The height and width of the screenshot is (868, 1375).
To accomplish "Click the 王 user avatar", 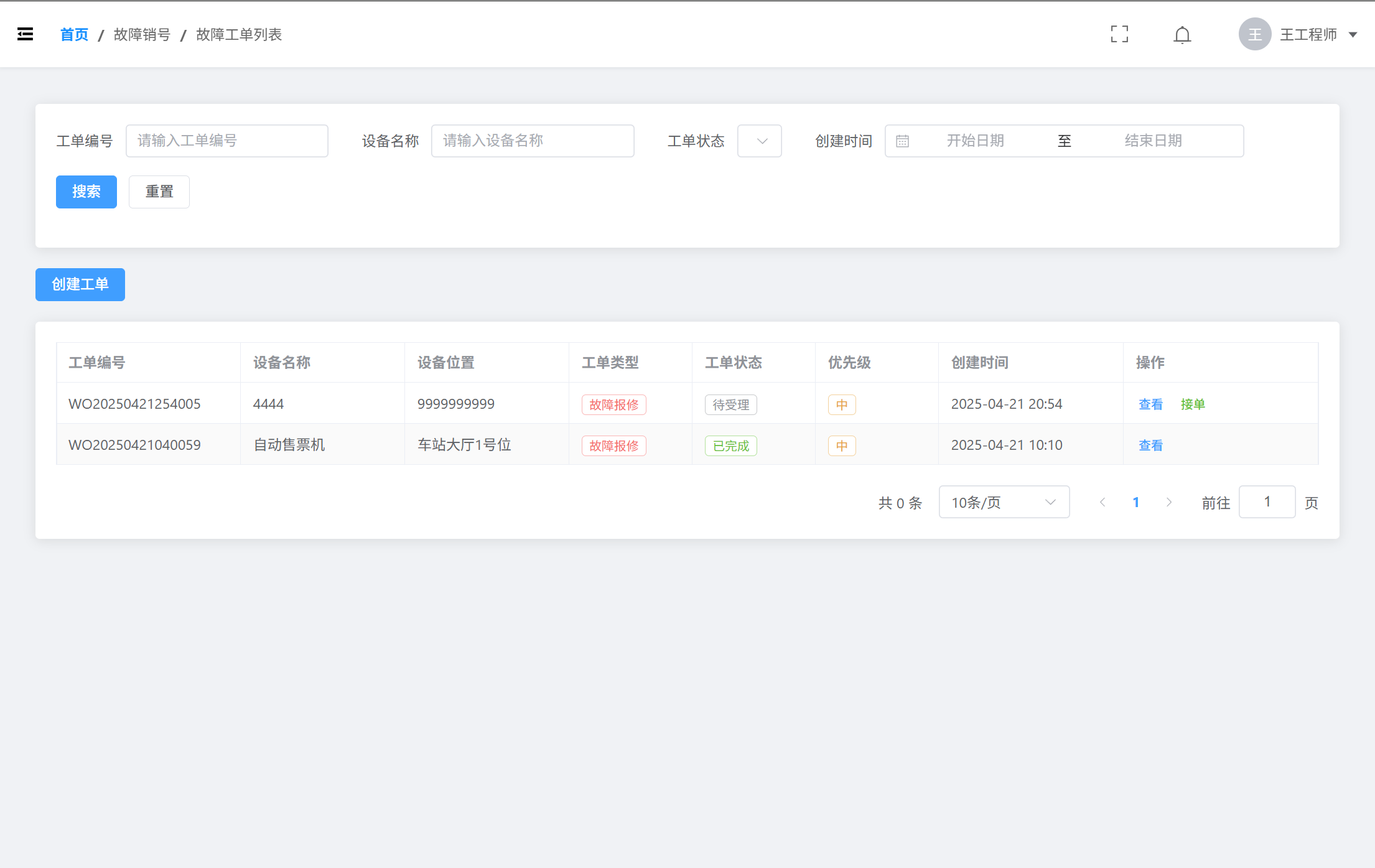I will (1254, 34).
